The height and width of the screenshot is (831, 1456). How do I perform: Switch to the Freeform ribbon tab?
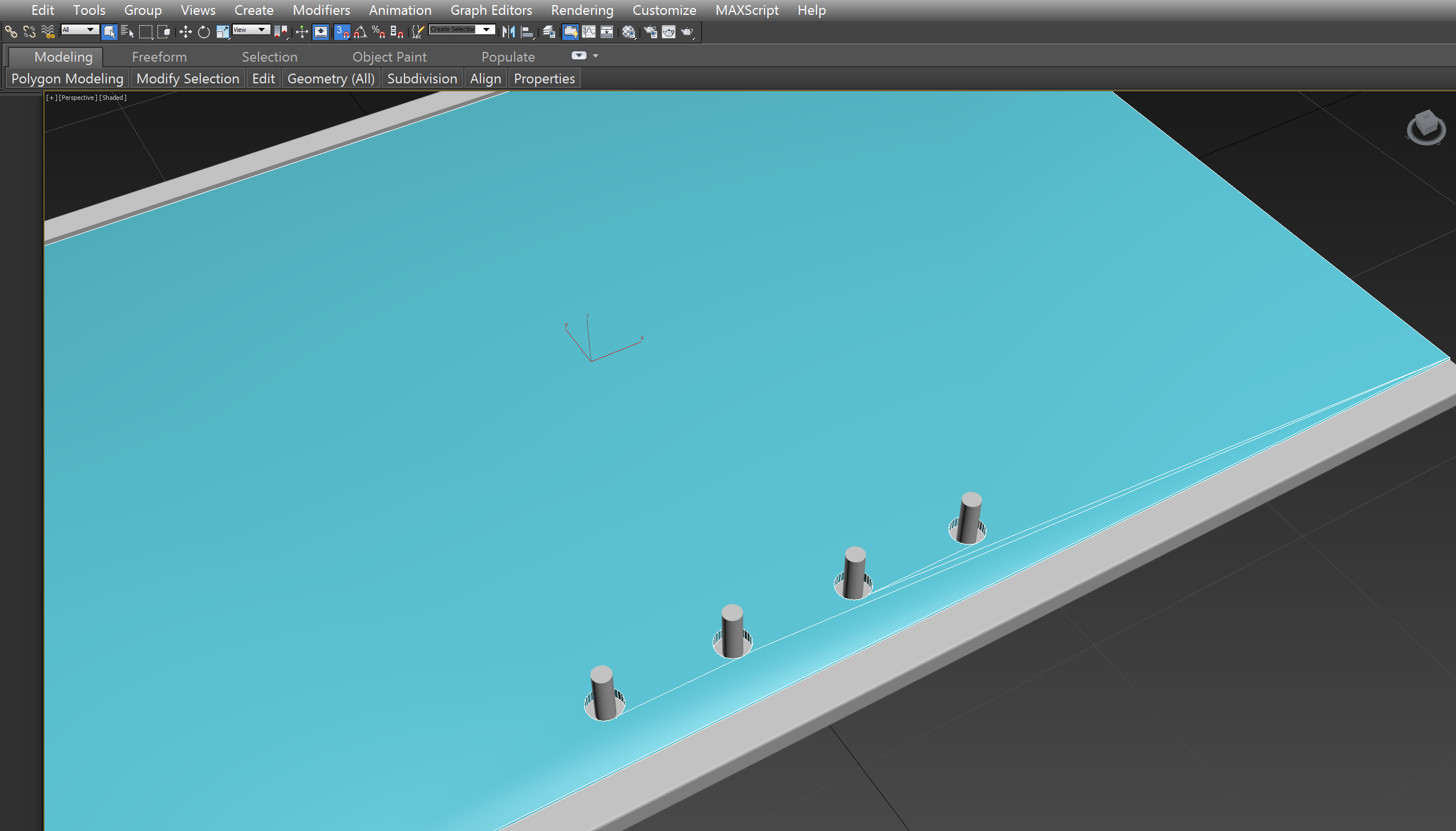tap(159, 57)
